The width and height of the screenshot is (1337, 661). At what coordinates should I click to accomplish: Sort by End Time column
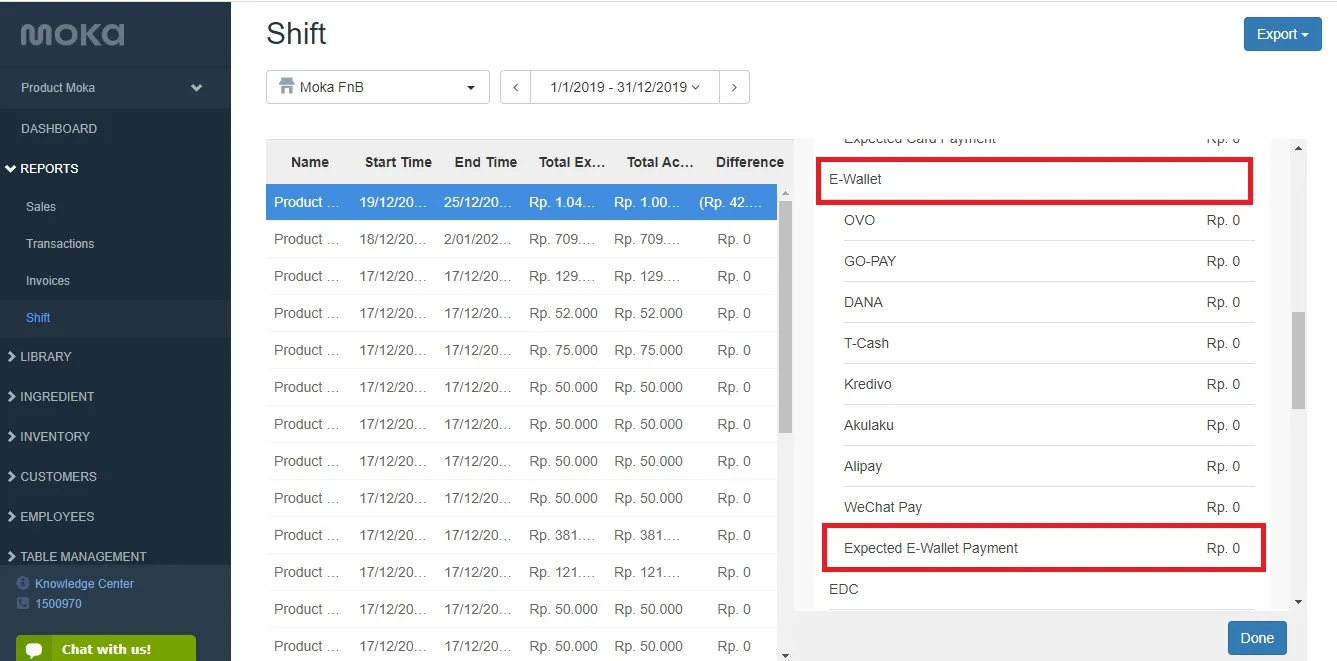486,162
